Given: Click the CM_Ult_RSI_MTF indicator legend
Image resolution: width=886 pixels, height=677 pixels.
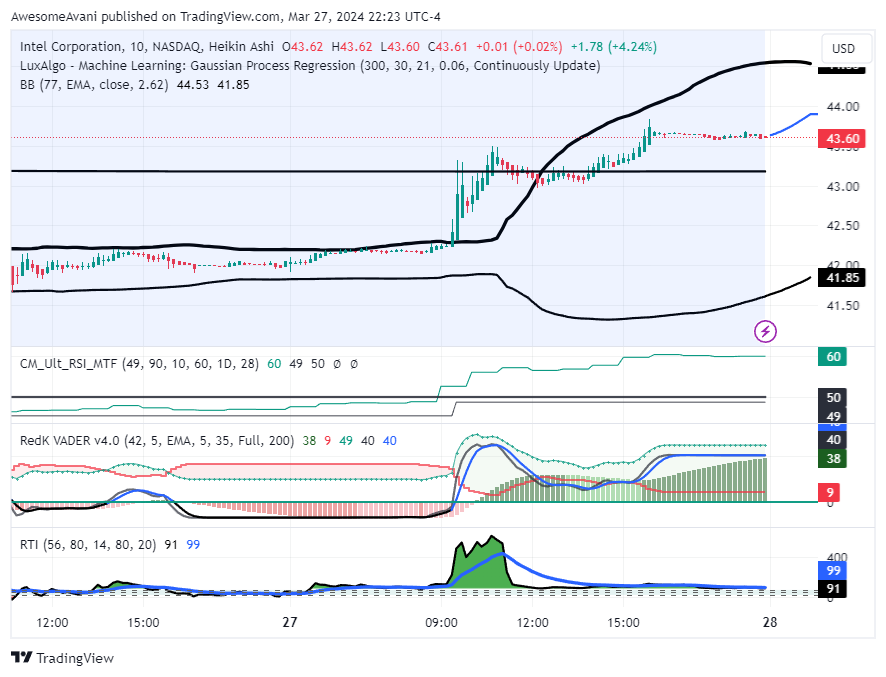Looking at the screenshot, I should point(139,364).
